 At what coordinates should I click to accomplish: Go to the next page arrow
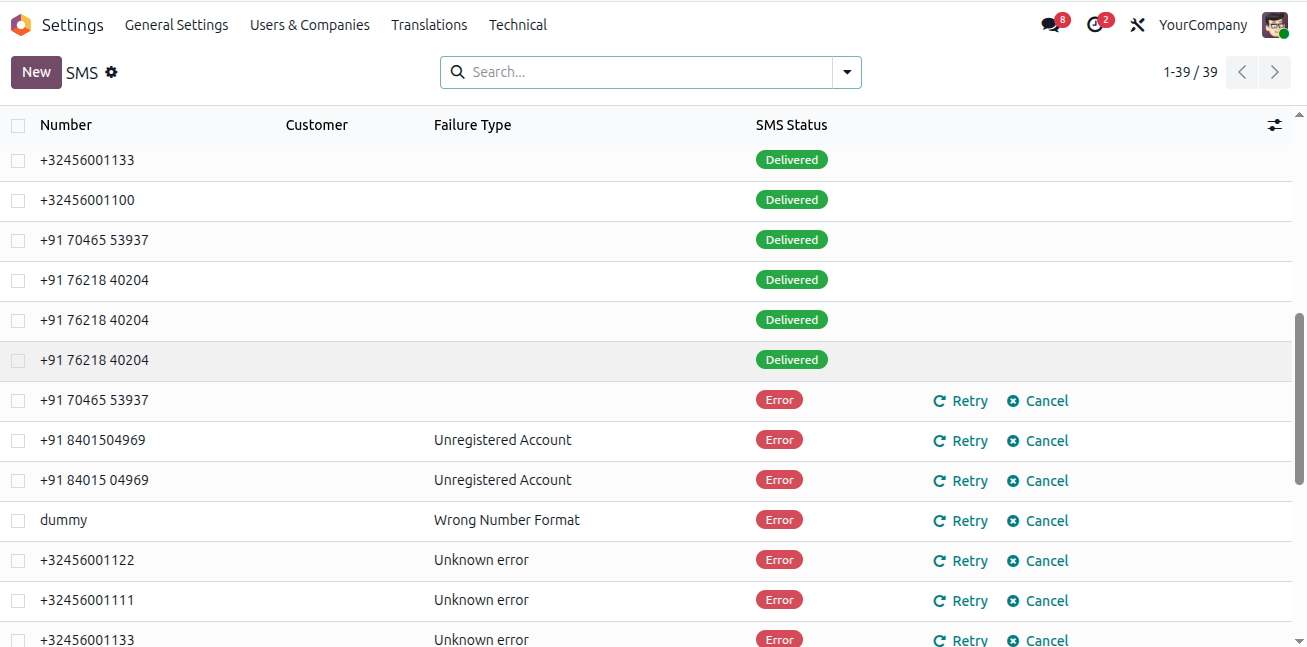[x=1274, y=72]
